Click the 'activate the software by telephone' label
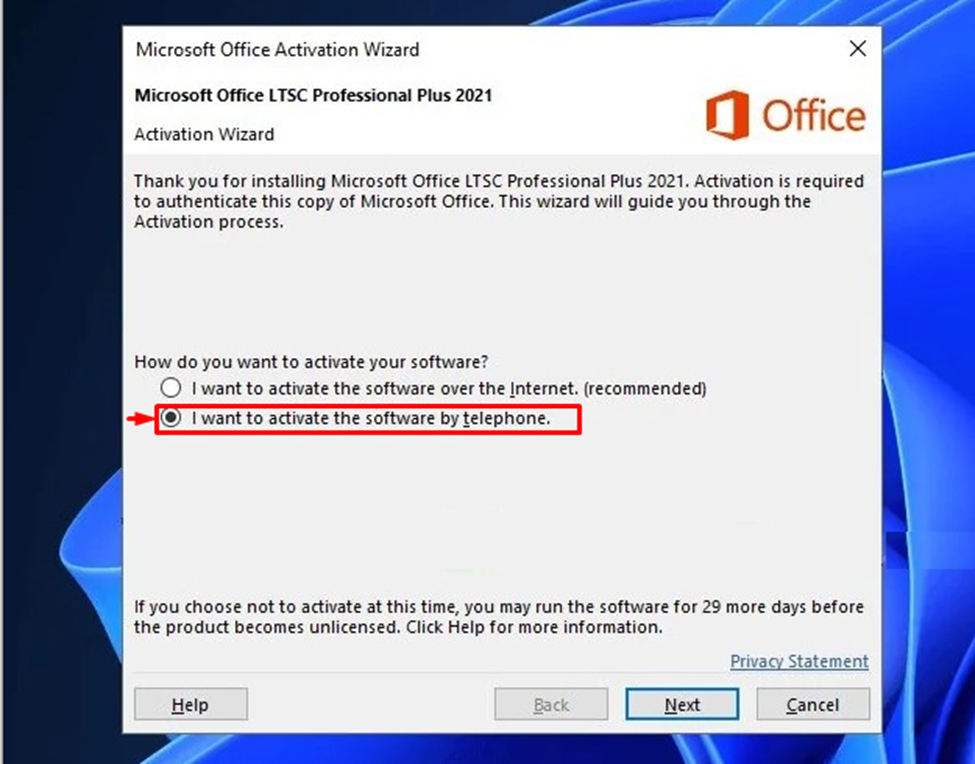 click(x=371, y=419)
